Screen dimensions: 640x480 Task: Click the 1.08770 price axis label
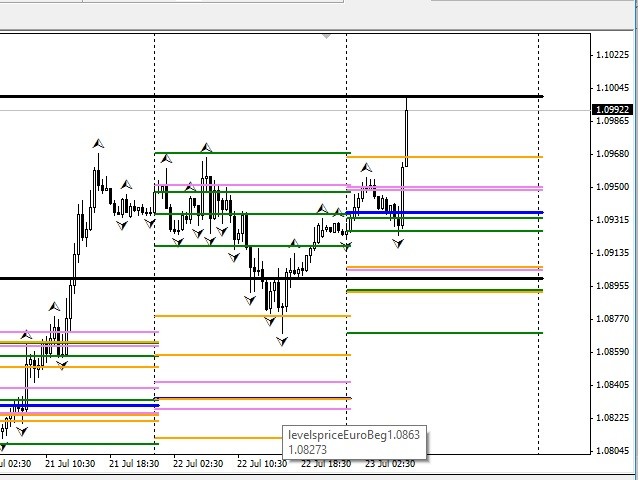(x=612, y=319)
